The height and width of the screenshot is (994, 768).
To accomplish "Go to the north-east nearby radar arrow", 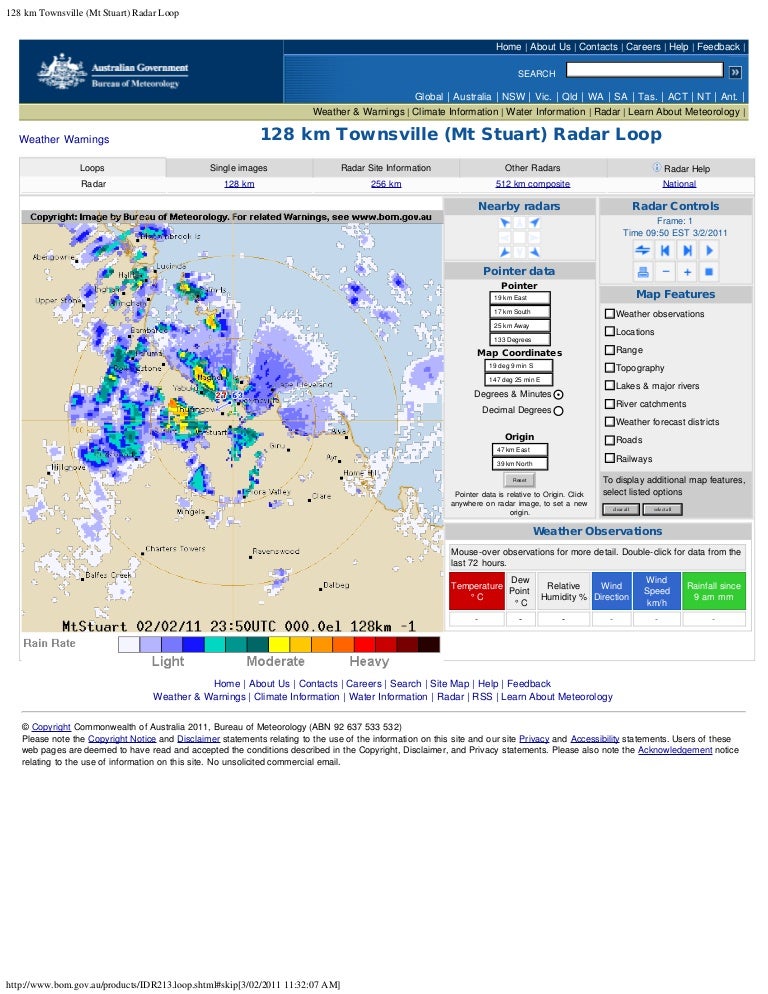I will (535, 223).
